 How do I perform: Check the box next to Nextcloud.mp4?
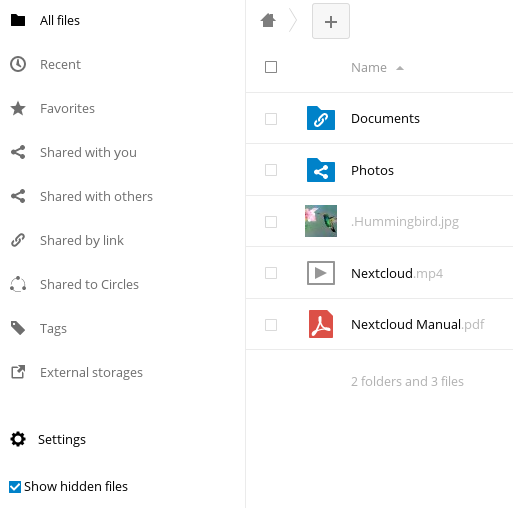(271, 273)
